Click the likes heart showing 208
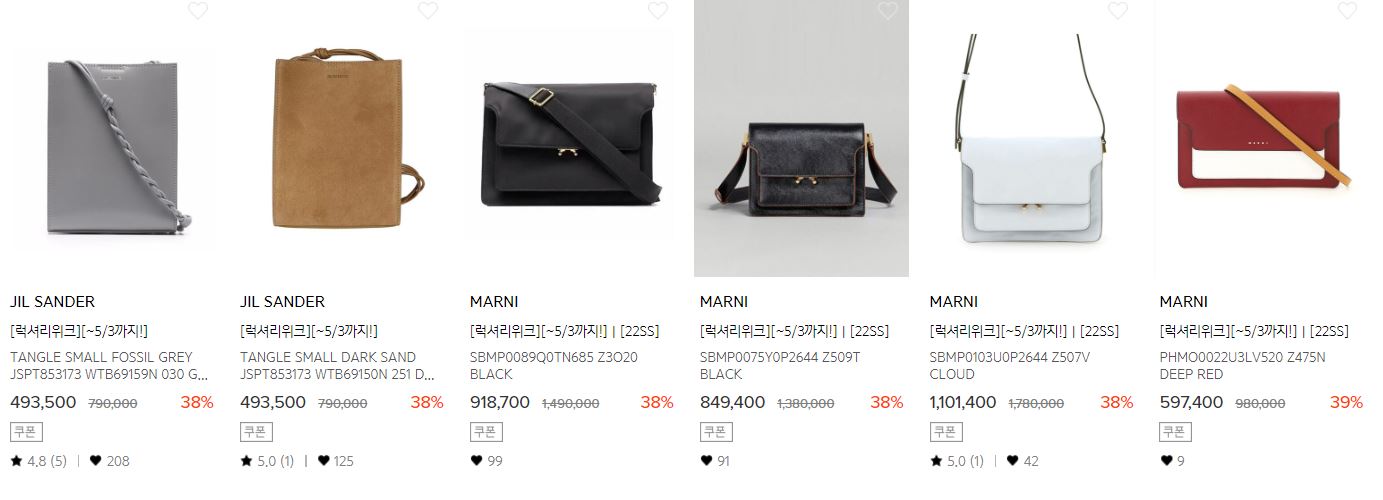 coord(96,461)
